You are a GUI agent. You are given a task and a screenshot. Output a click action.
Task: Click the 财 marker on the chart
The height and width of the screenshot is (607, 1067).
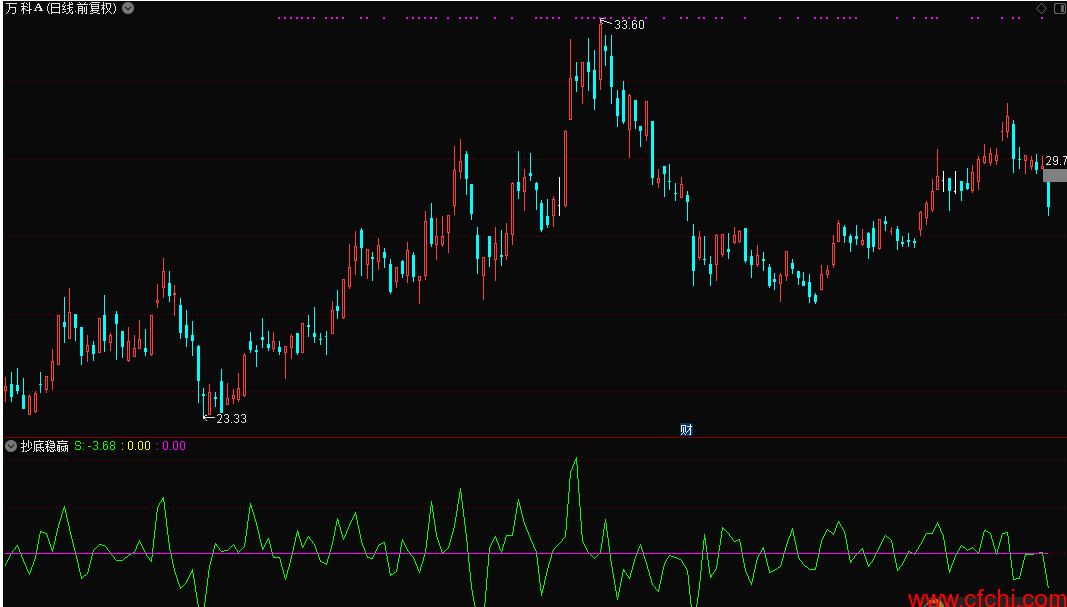point(686,429)
